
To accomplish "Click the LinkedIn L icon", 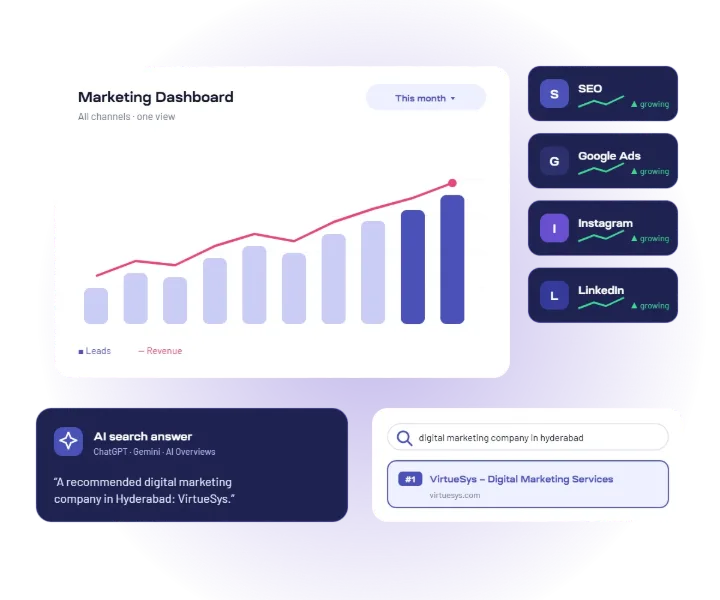I will (554, 296).
